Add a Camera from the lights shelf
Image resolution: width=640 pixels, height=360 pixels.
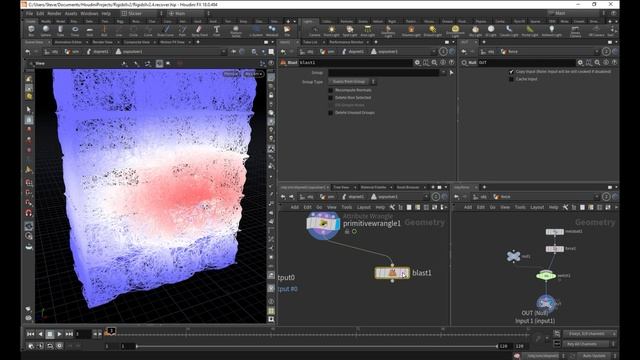coord(315,30)
